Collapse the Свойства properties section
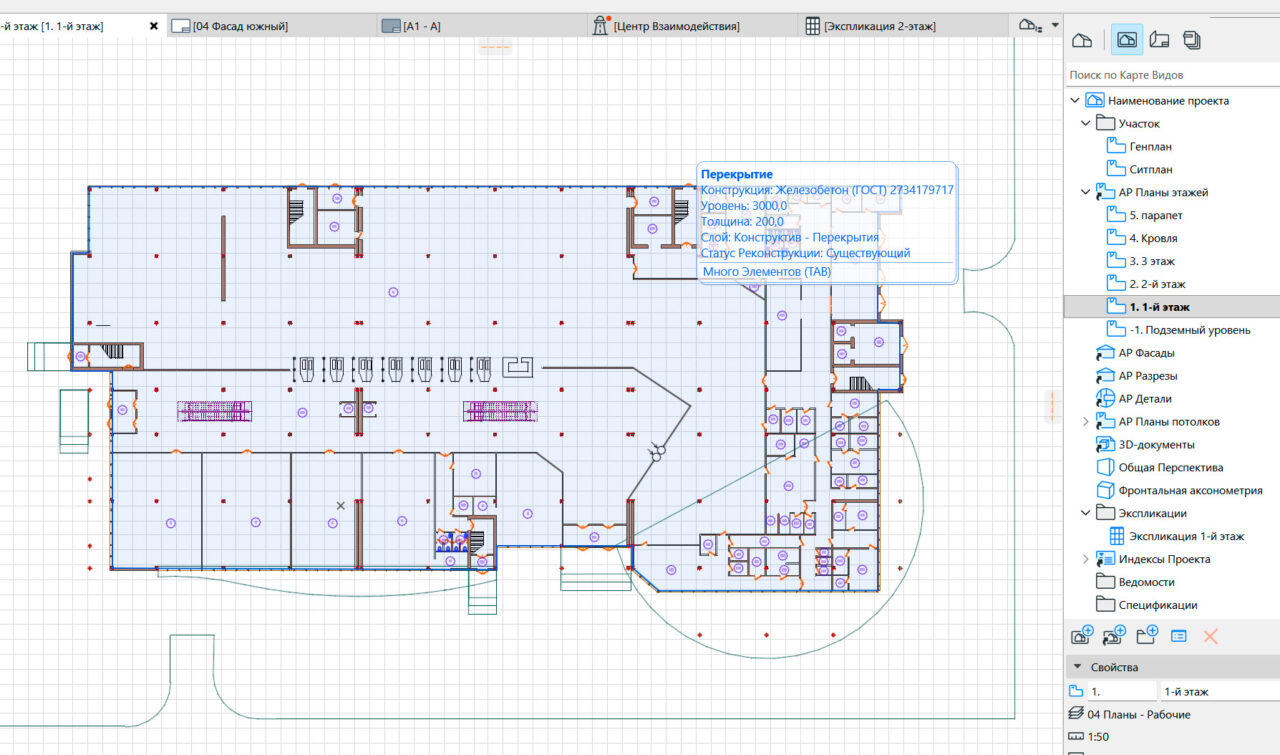Image resolution: width=1280 pixels, height=755 pixels. pos(1077,667)
